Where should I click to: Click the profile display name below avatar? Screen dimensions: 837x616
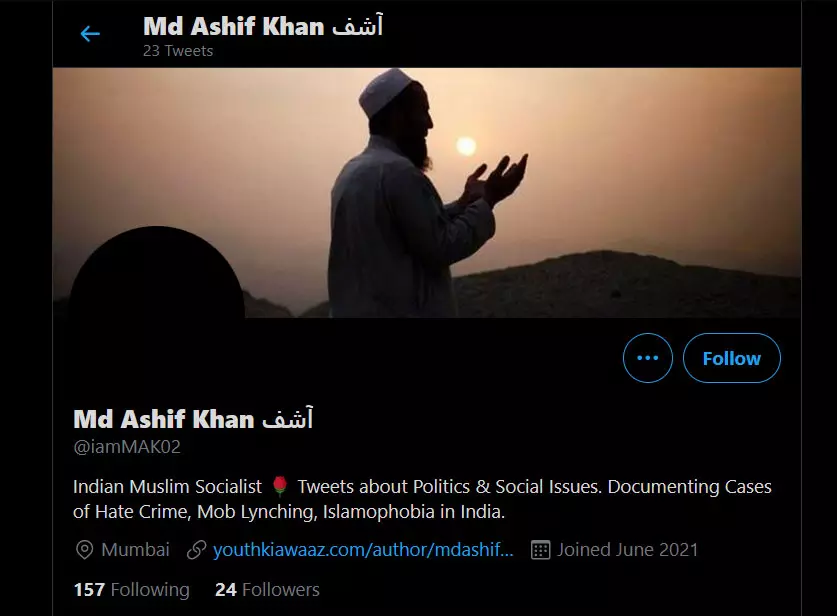coord(193,419)
